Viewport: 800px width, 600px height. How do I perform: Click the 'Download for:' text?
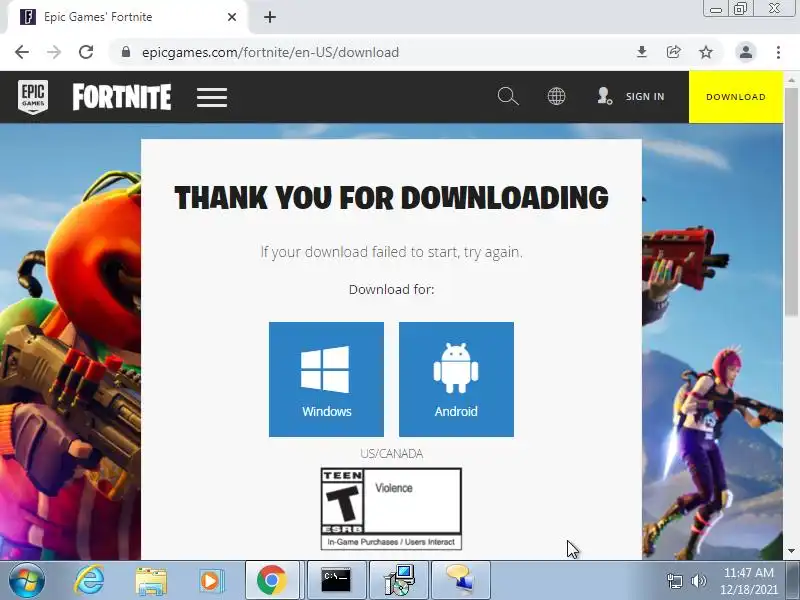pos(391,289)
